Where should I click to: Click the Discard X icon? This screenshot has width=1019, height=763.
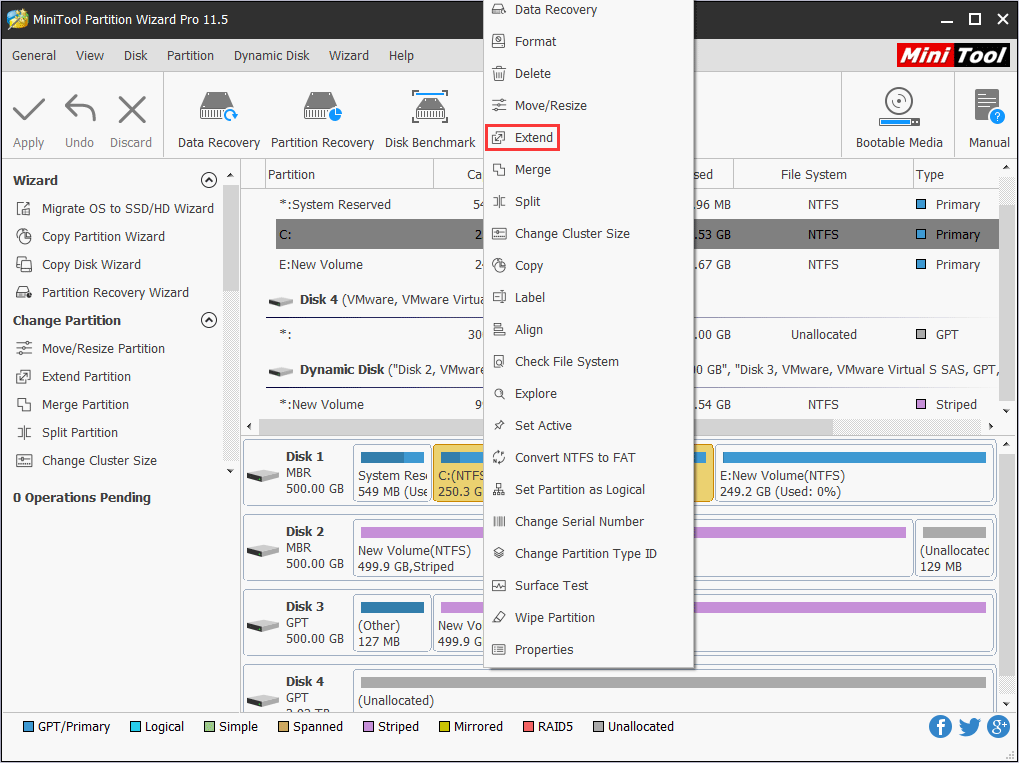pos(132,109)
